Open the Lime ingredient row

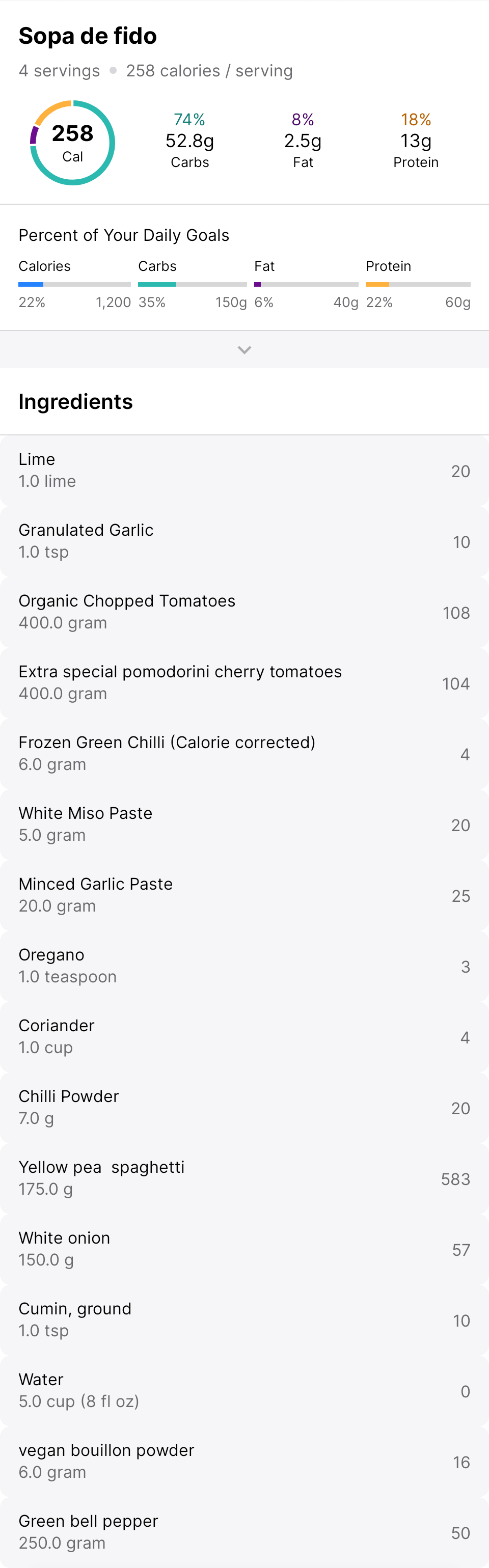pyautogui.click(x=244, y=471)
